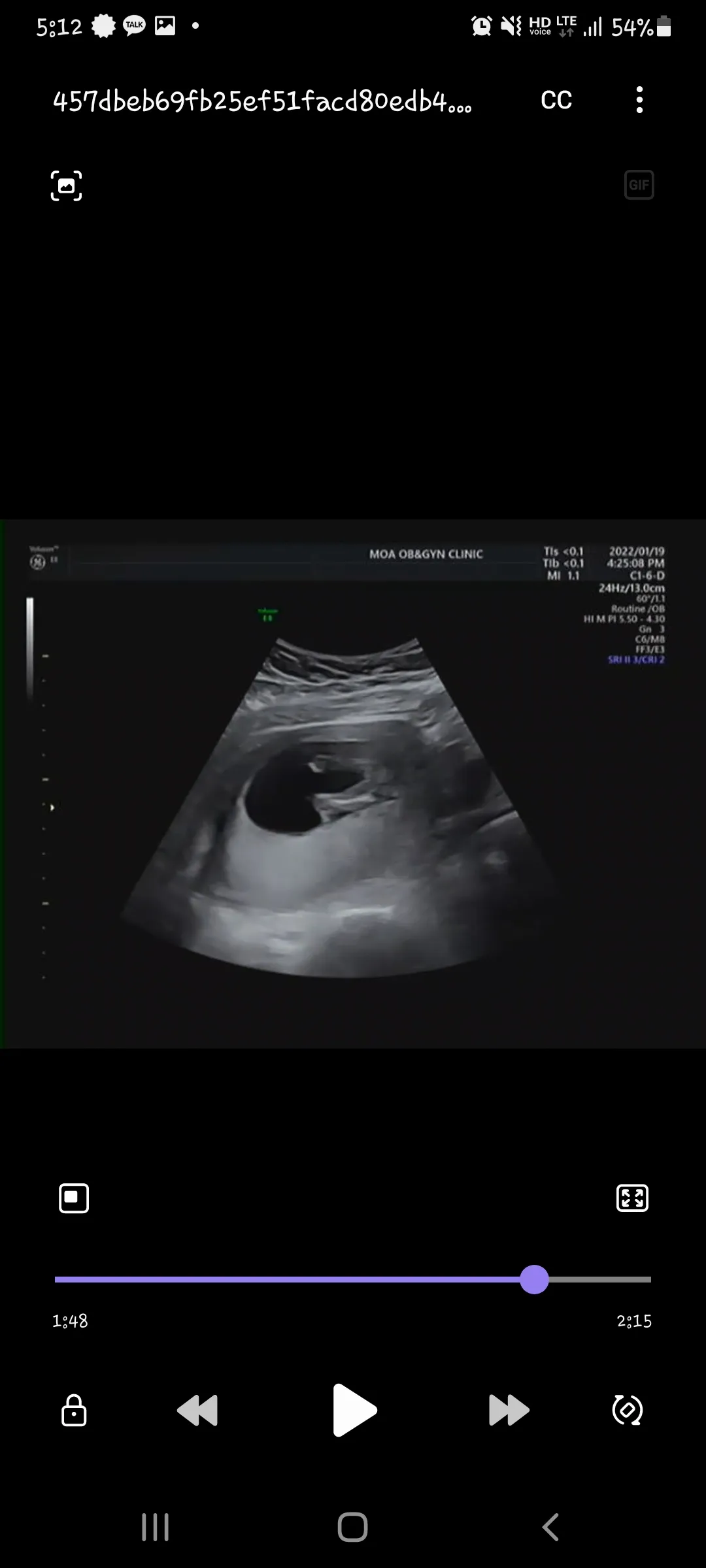Viewport: 706px width, 1568px height.
Task: Open popup player mode
Action: click(x=74, y=1198)
